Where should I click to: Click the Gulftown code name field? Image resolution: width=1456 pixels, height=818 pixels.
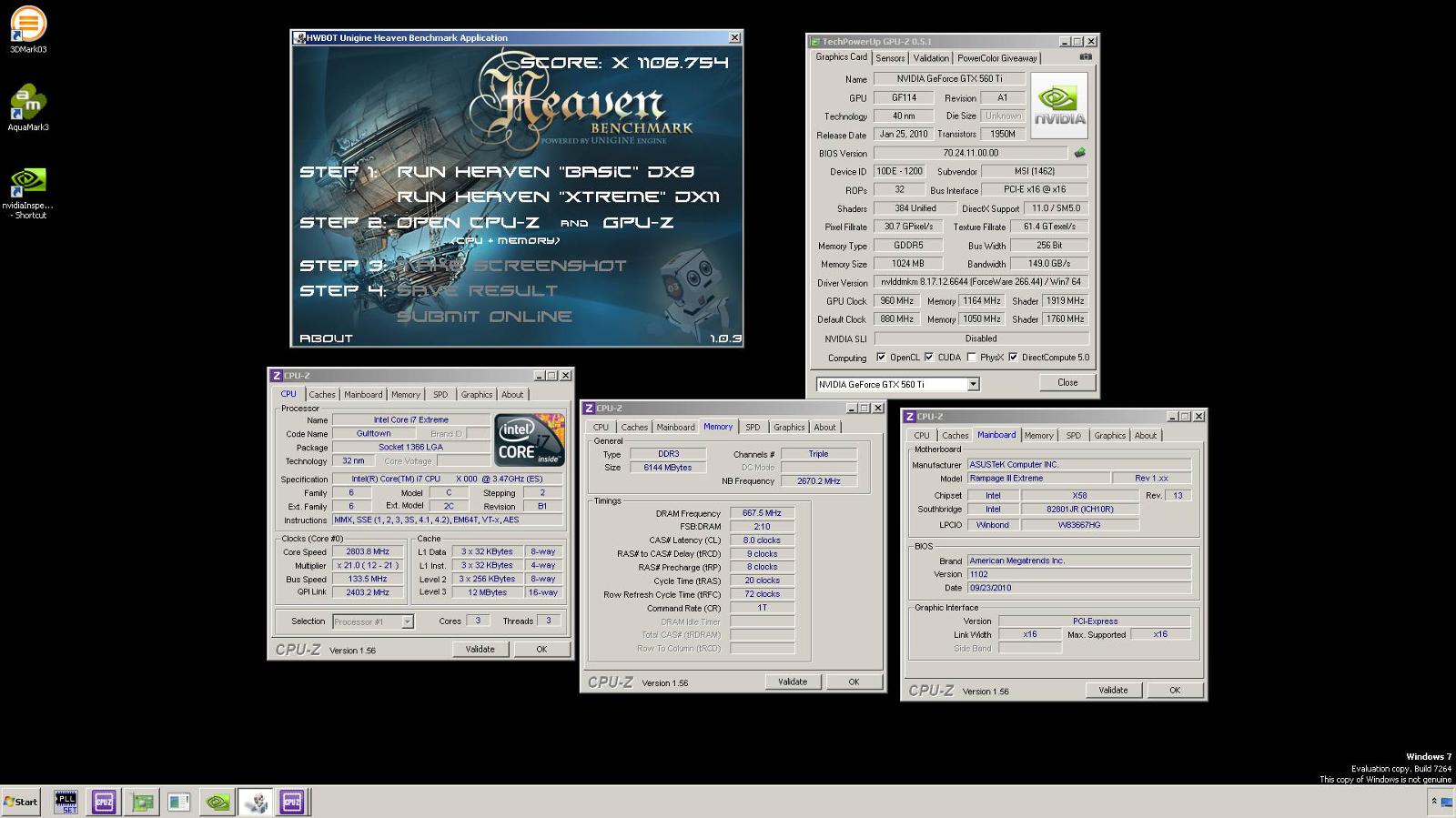(373, 433)
